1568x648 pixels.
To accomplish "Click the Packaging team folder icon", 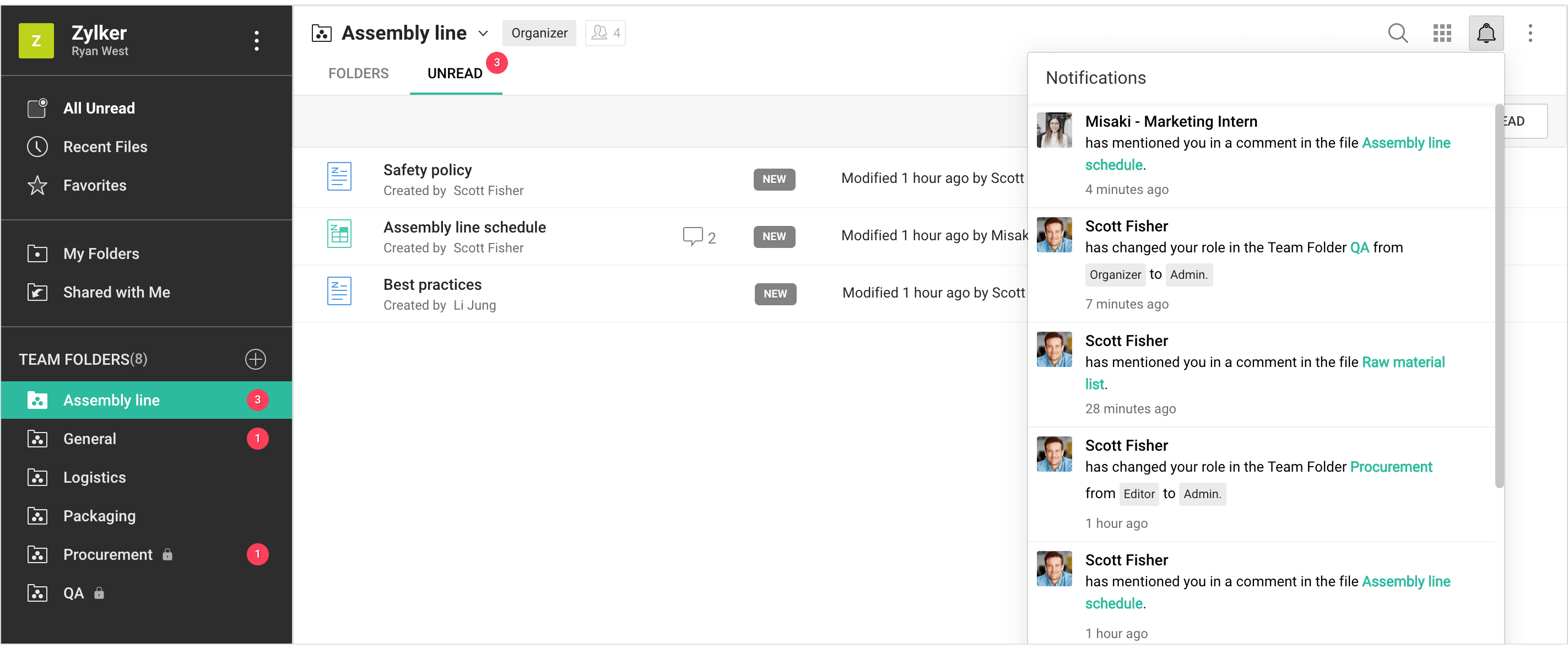I will [37, 516].
